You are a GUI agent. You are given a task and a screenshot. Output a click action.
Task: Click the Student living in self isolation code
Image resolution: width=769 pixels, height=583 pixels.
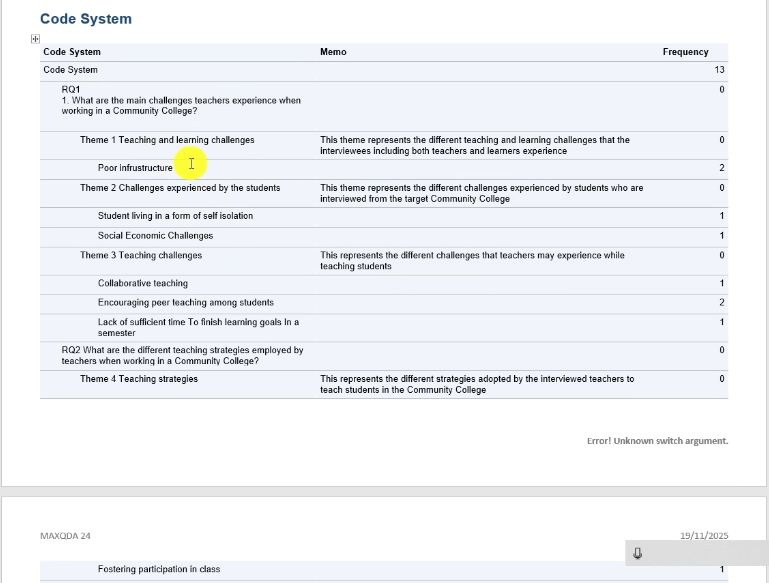click(175, 216)
